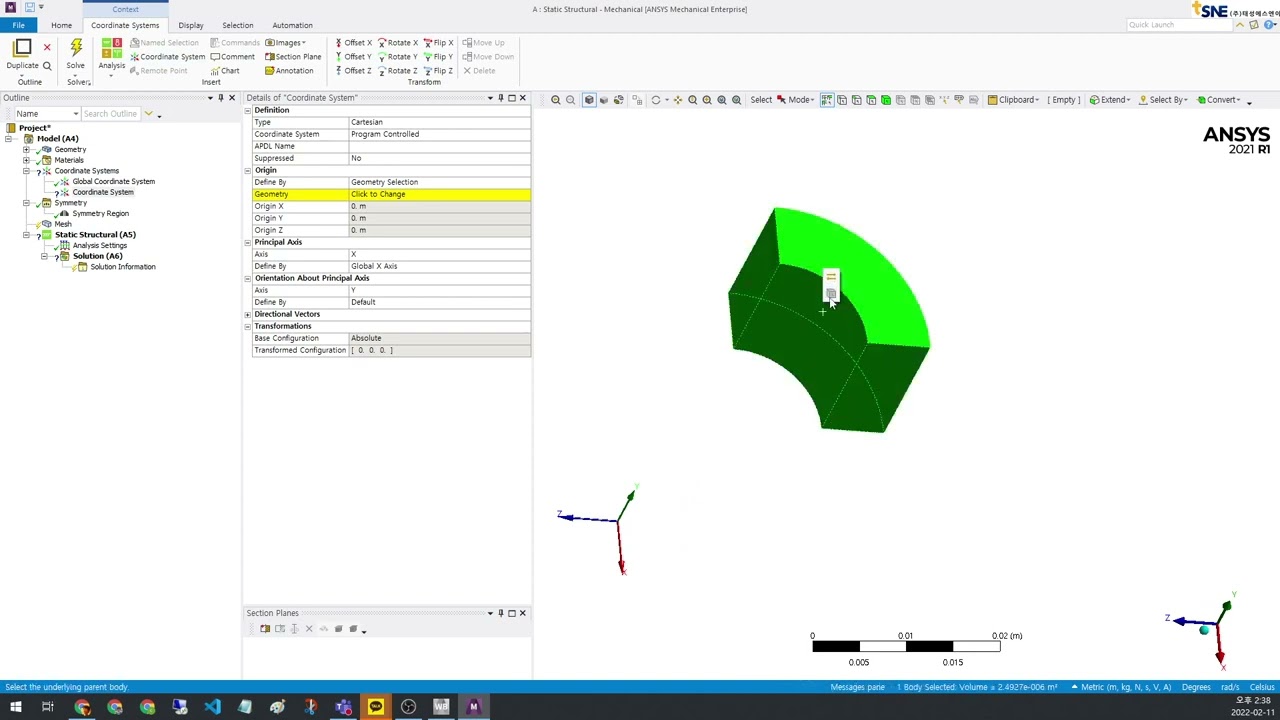Insert a Chart from the ribbon

tap(225, 71)
